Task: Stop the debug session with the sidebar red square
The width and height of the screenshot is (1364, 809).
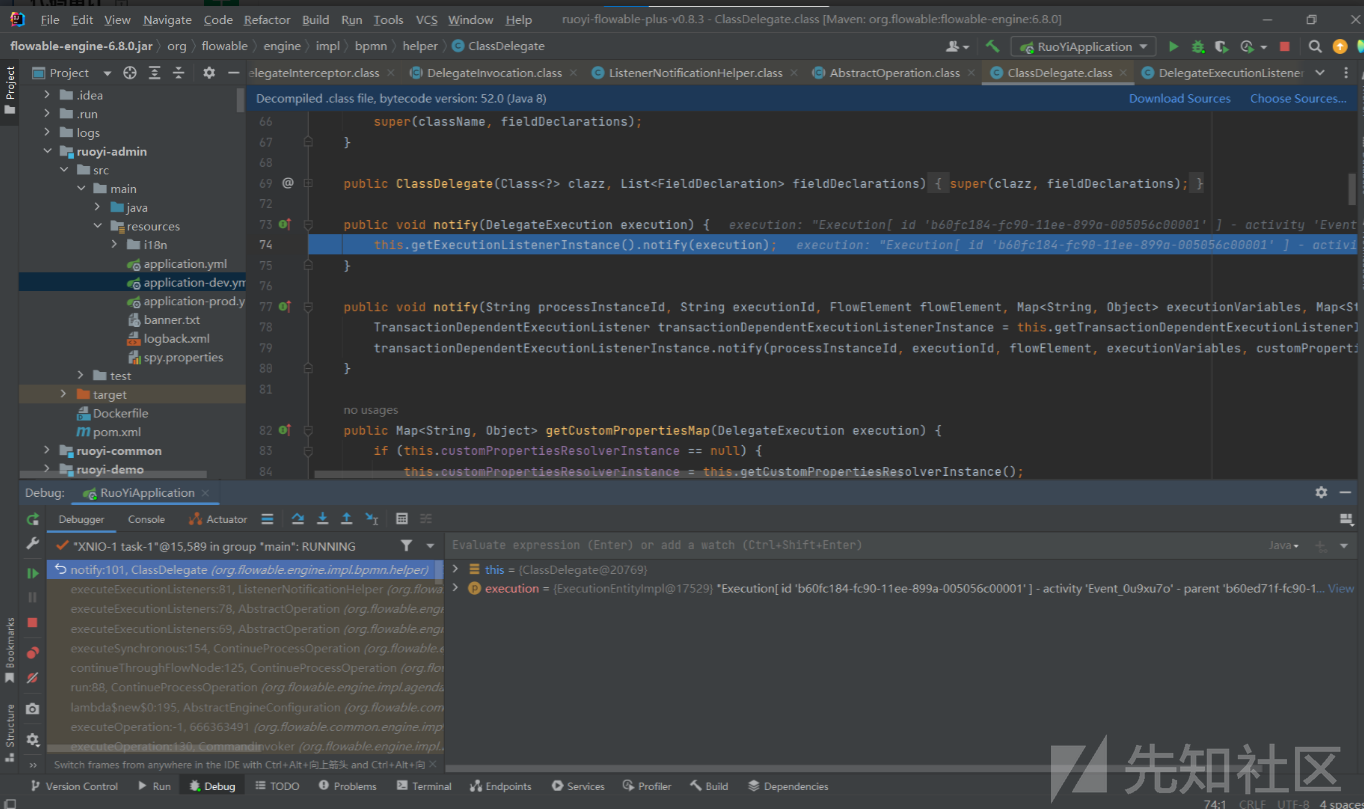Action: [33, 622]
